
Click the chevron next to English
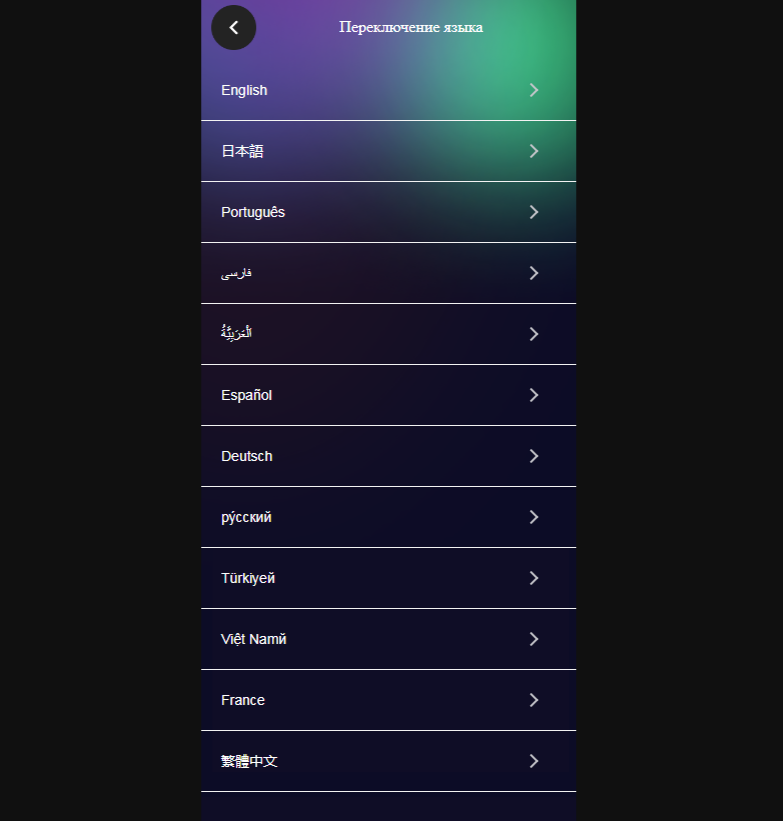[534, 90]
